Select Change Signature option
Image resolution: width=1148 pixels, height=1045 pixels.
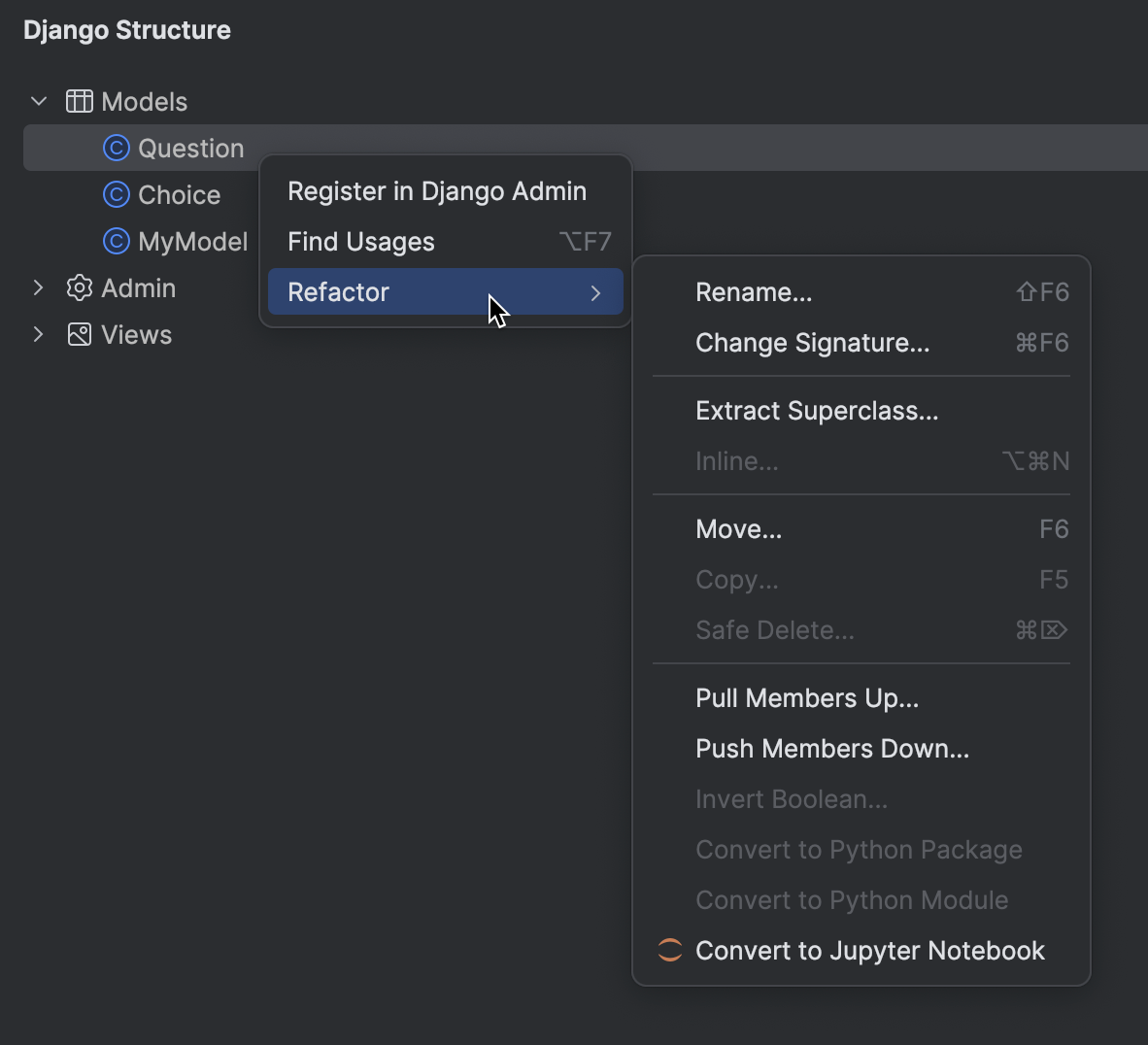(x=813, y=342)
